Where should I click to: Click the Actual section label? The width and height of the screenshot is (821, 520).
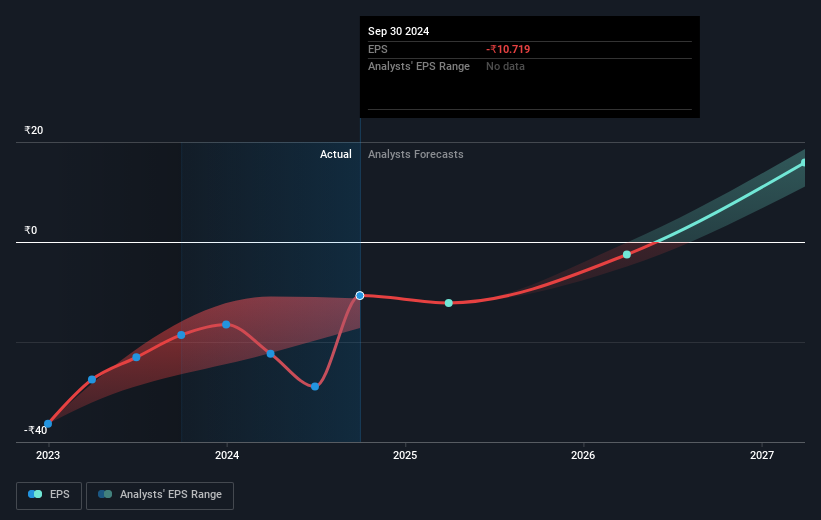pos(336,154)
